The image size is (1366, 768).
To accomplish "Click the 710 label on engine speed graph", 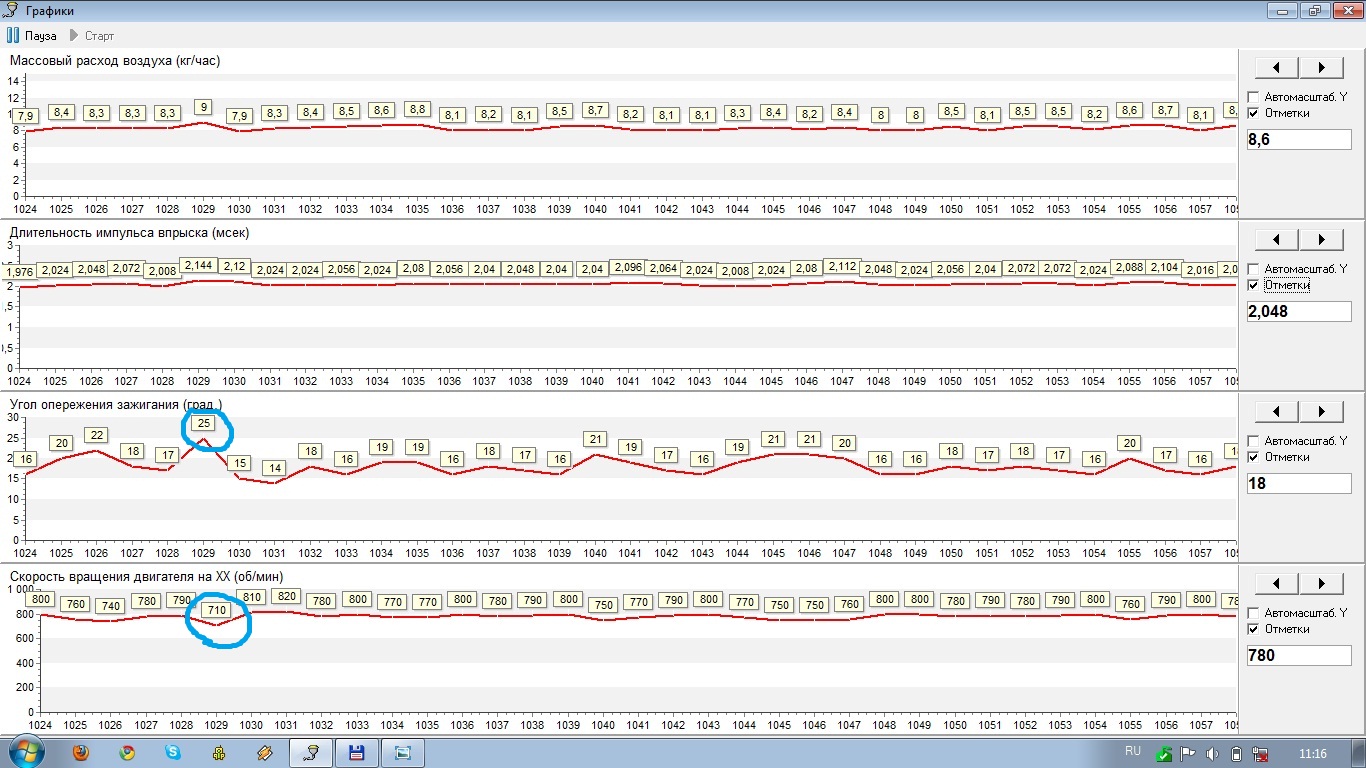I will point(217,609).
